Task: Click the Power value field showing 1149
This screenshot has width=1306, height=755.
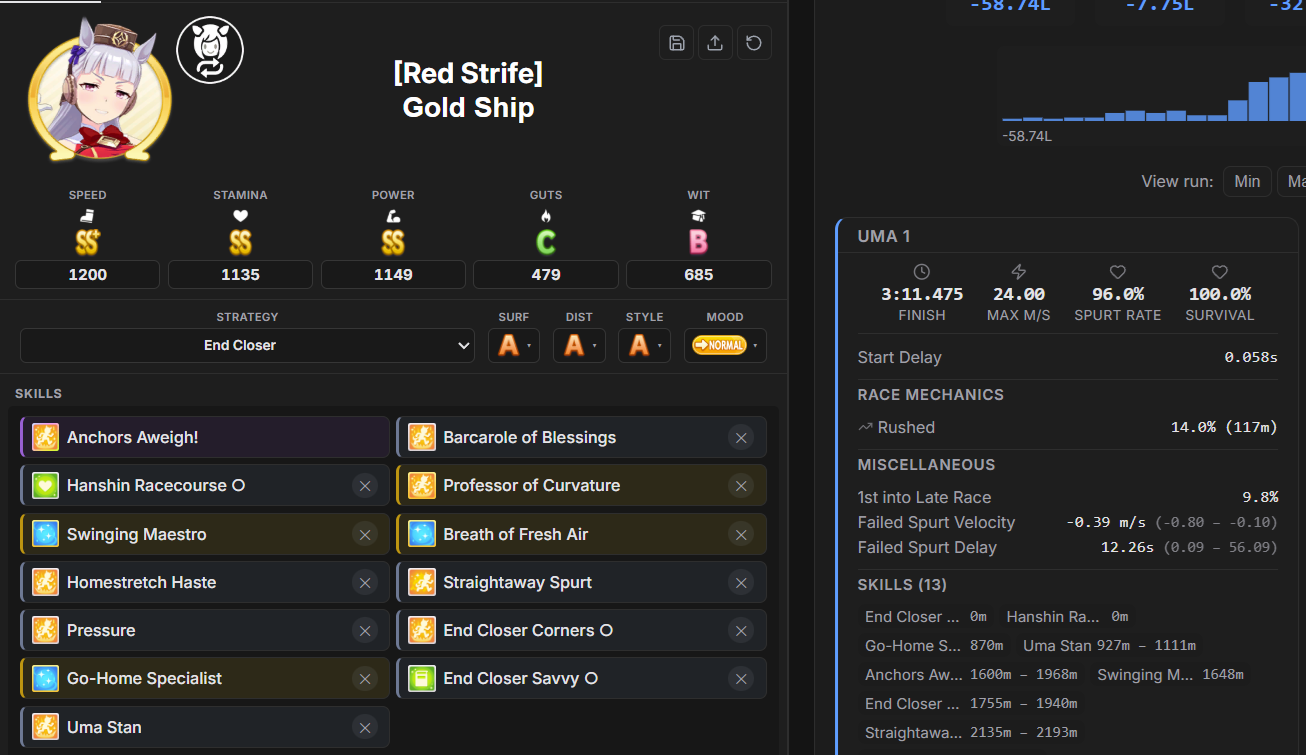Action: click(x=393, y=274)
